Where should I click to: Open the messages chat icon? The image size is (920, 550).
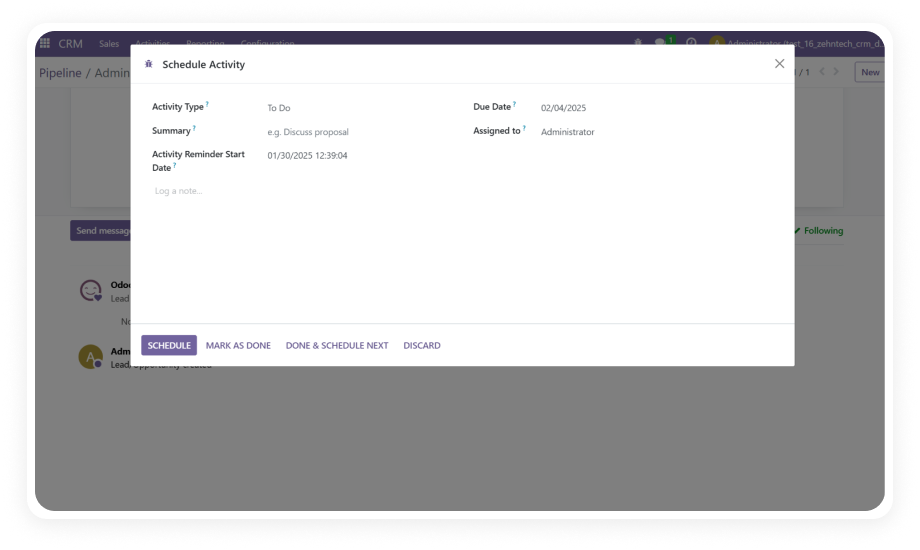[x=661, y=42]
